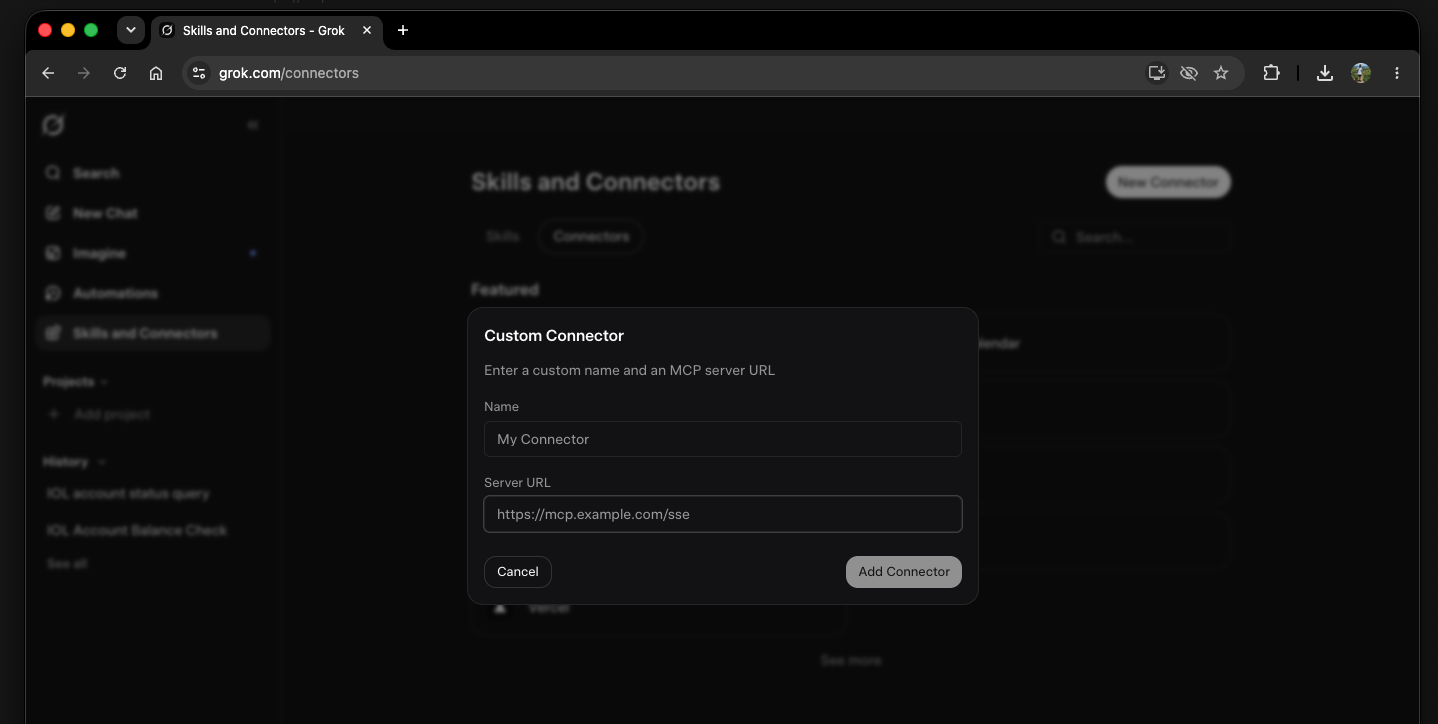Open Search in the sidebar
Viewport: 1438px width, 724px height.
tap(153, 173)
